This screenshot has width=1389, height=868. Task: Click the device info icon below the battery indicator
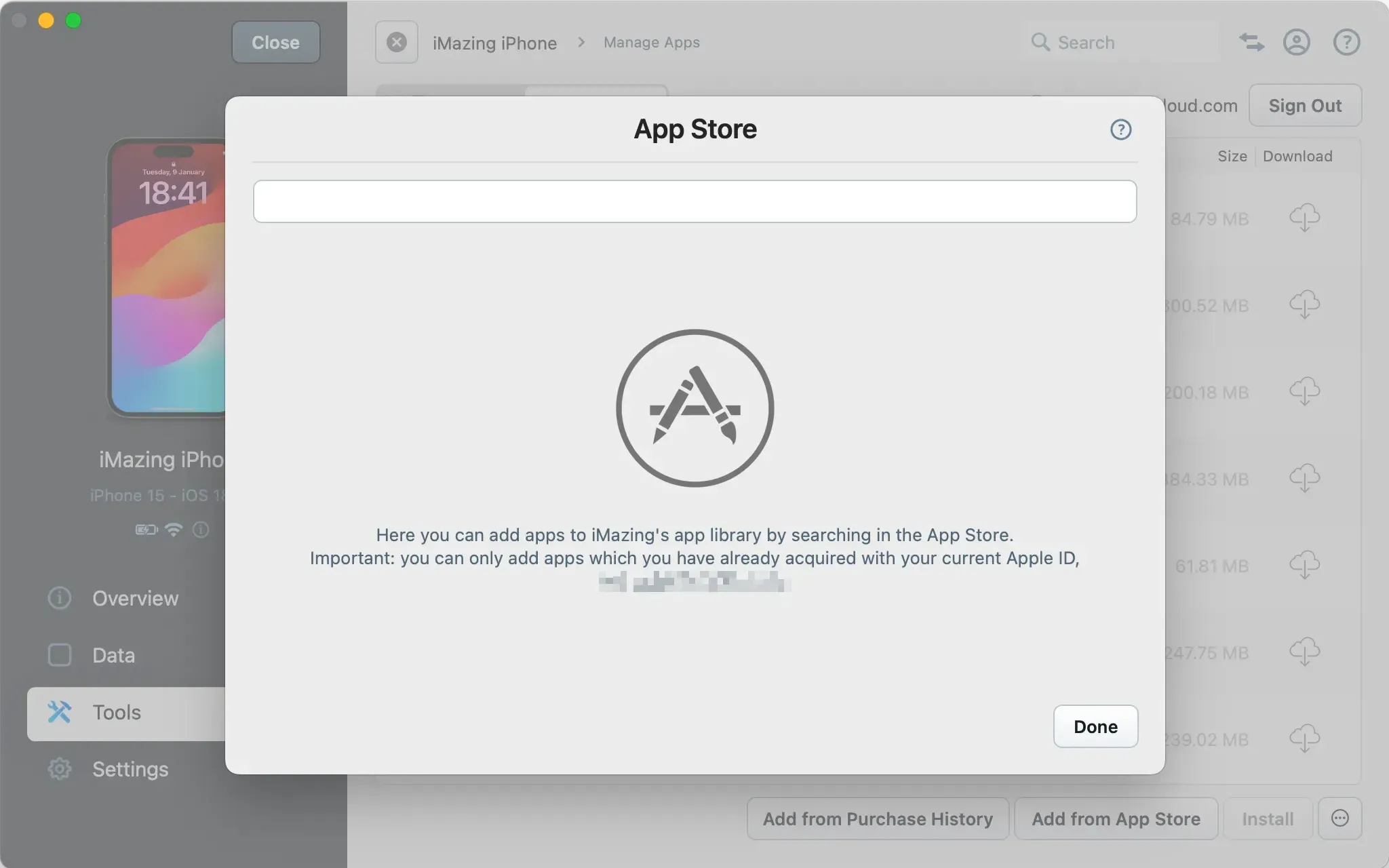[x=201, y=530]
